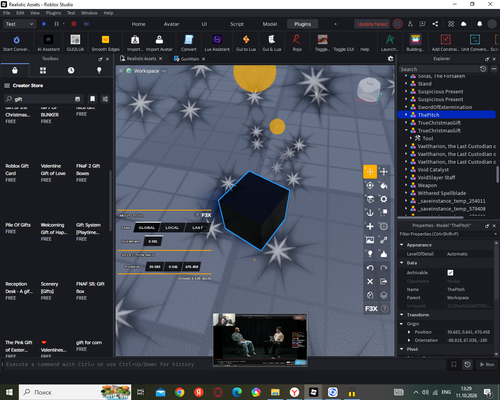Image resolution: width=500 pixels, height=400 pixels.
Task: Click the Update failed button
Action: [x=372, y=24]
